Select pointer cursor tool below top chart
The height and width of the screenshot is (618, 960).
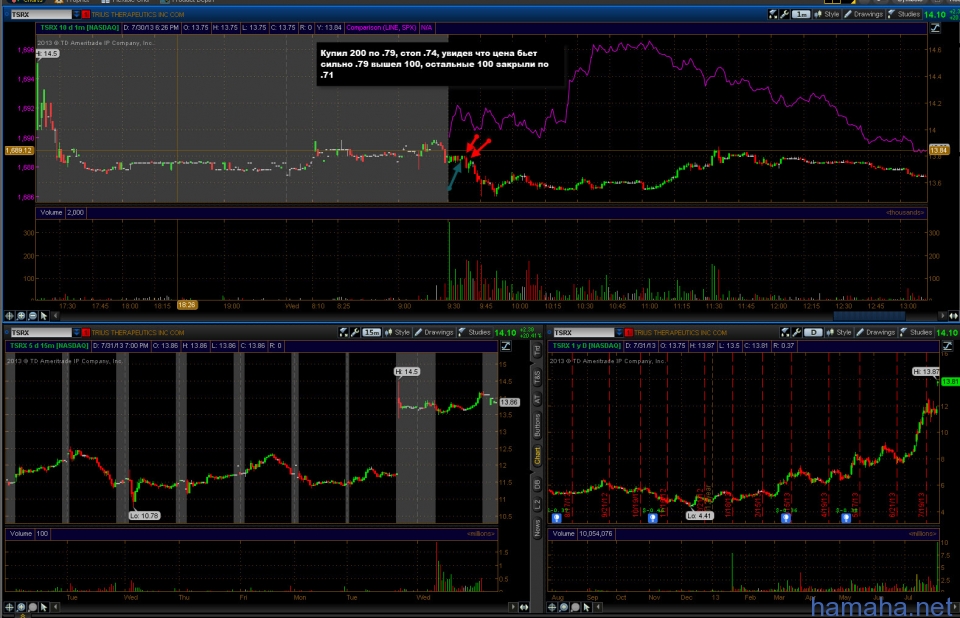pos(44,316)
